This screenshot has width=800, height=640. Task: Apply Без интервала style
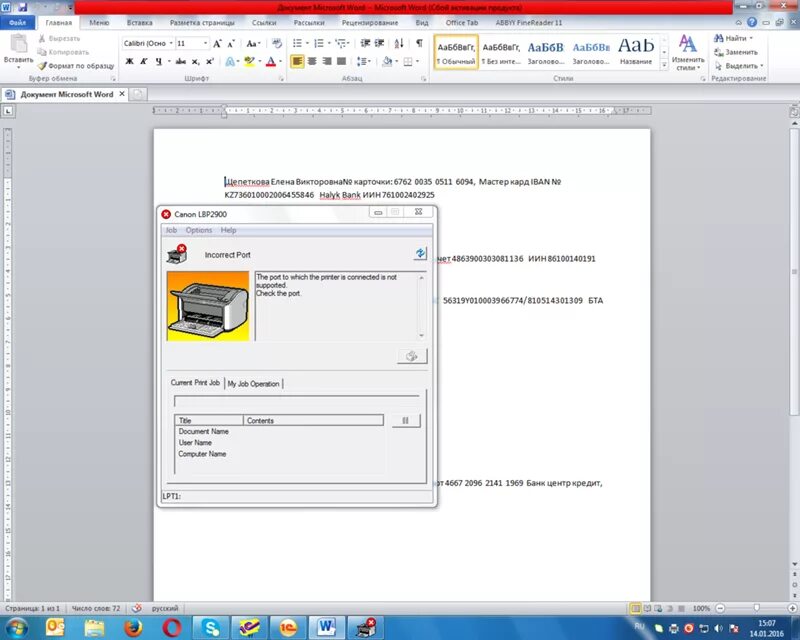pyautogui.click(x=501, y=53)
